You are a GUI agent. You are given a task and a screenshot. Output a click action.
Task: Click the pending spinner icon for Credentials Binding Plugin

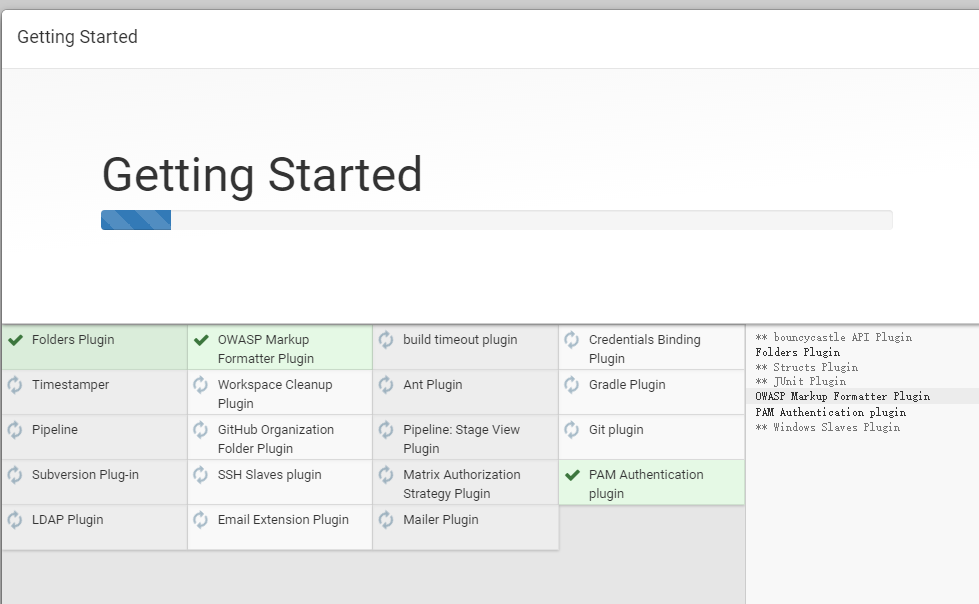[x=571, y=339]
